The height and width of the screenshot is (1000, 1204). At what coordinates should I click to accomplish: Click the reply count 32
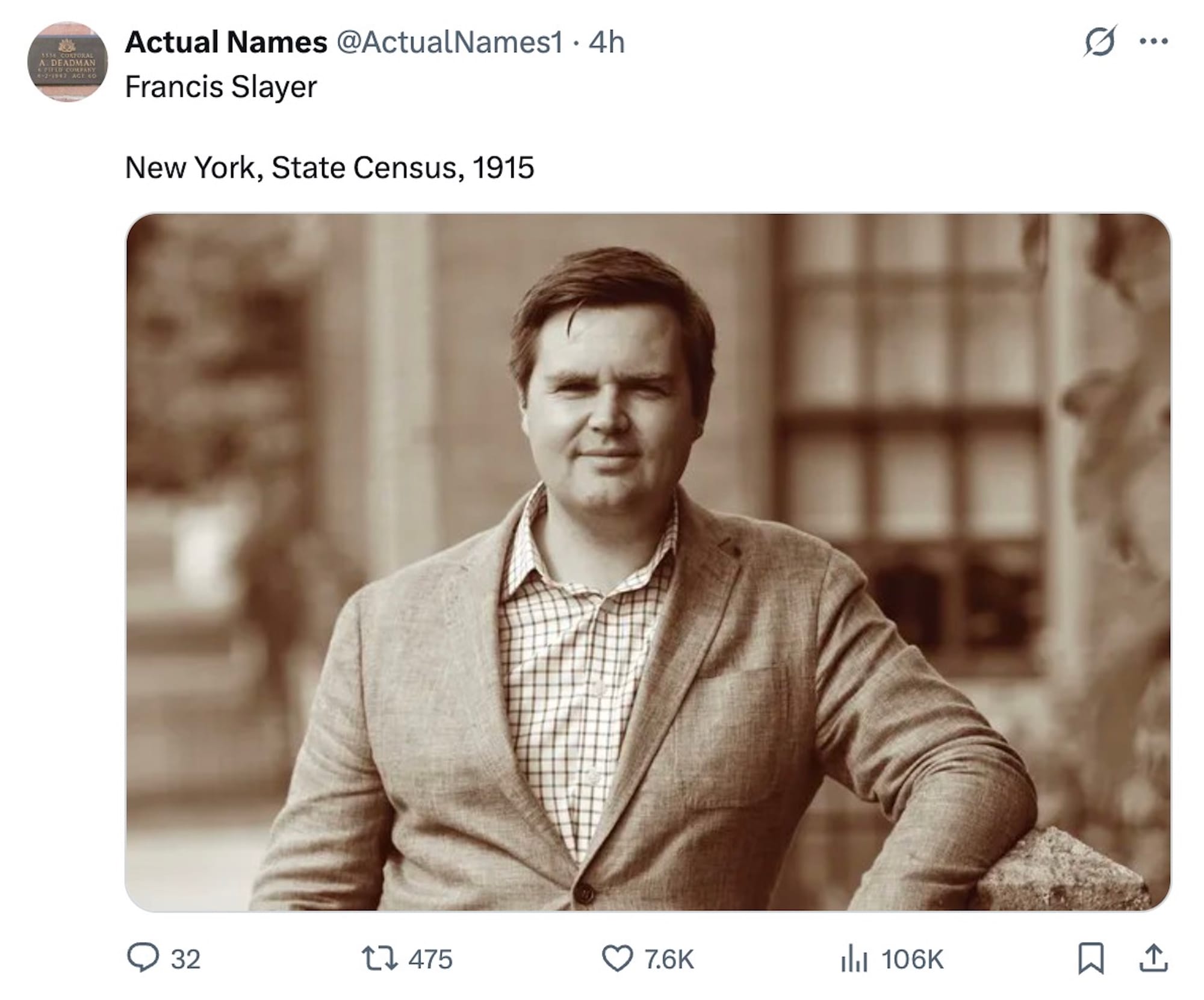click(x=185, y=959)
